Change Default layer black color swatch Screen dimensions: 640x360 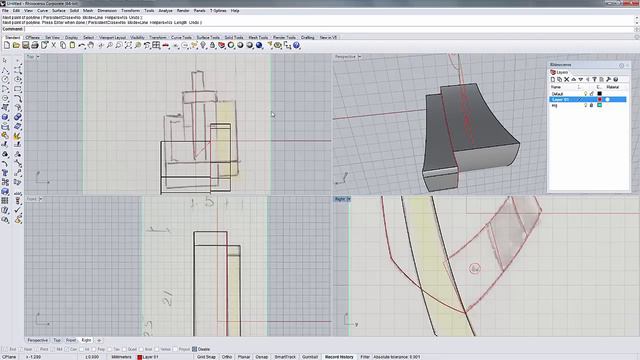pyautogui.click(x=600, y=94)
